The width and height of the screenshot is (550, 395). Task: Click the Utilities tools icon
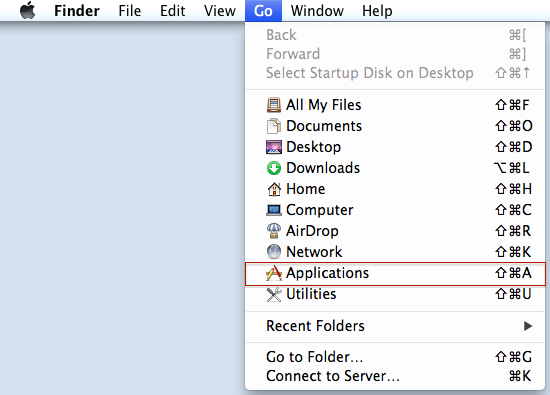tap(274, 294)
